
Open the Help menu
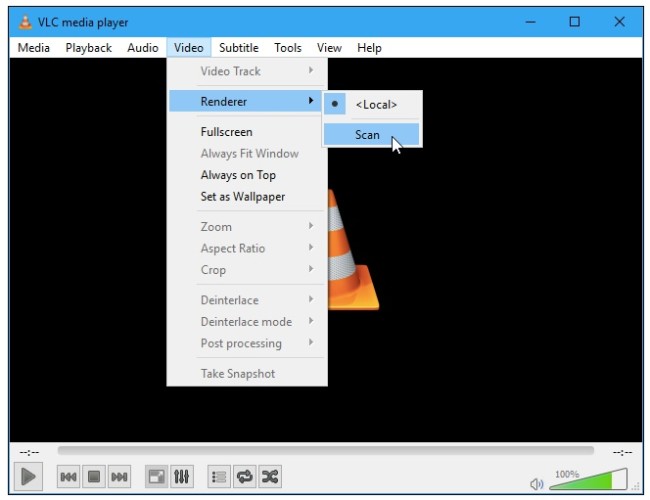point(369,48)
